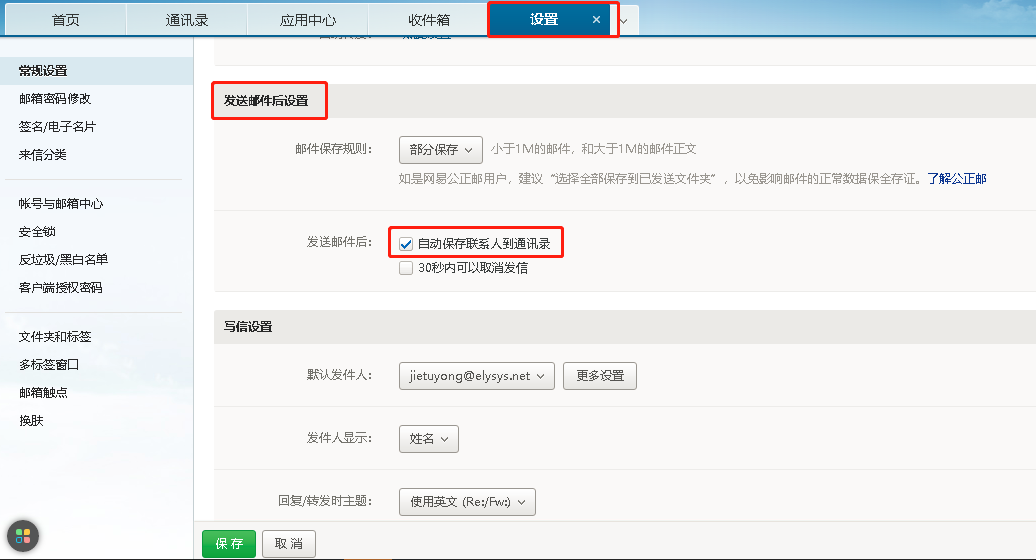Enable 30秒内可以取消发信 checkbox
Screen dimensions: 1036x560
[406, 268]
